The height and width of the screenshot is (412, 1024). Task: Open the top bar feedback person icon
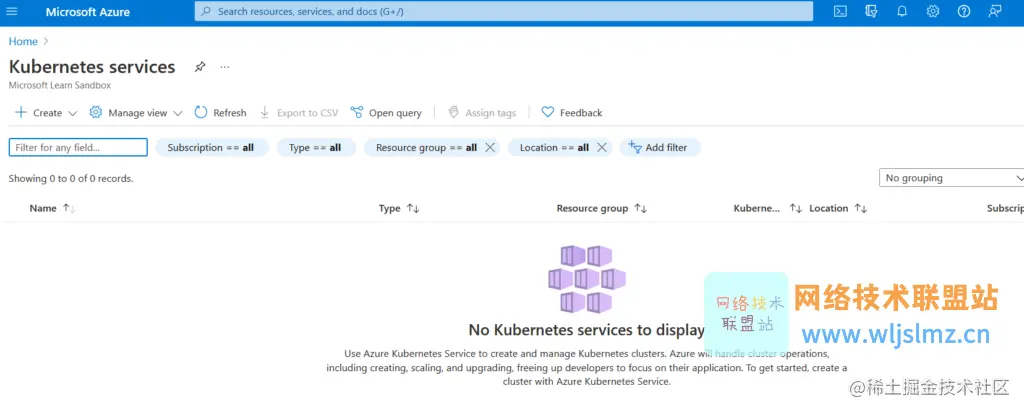tap(995, 12)
